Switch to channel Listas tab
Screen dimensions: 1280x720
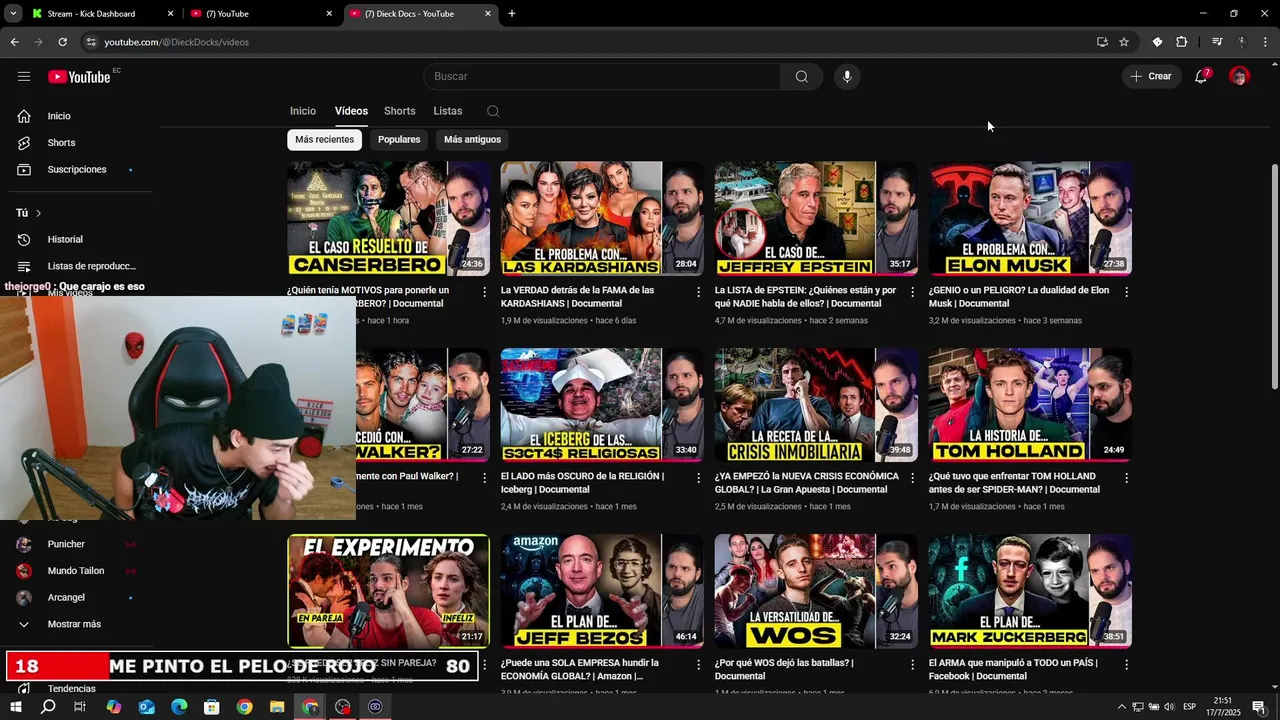pos(447,111)
